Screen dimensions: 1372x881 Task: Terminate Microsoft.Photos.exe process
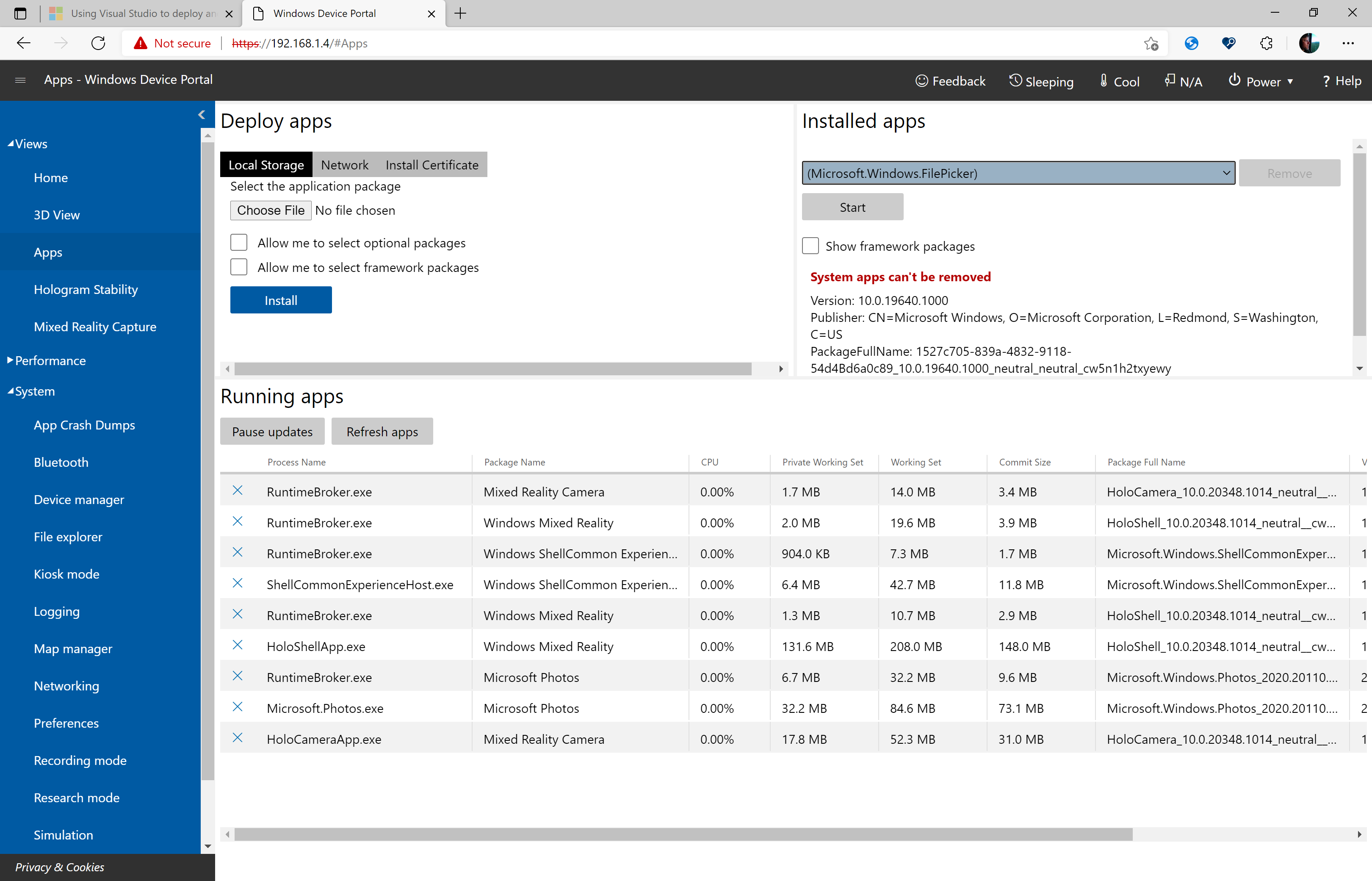[x=237, y=706]
